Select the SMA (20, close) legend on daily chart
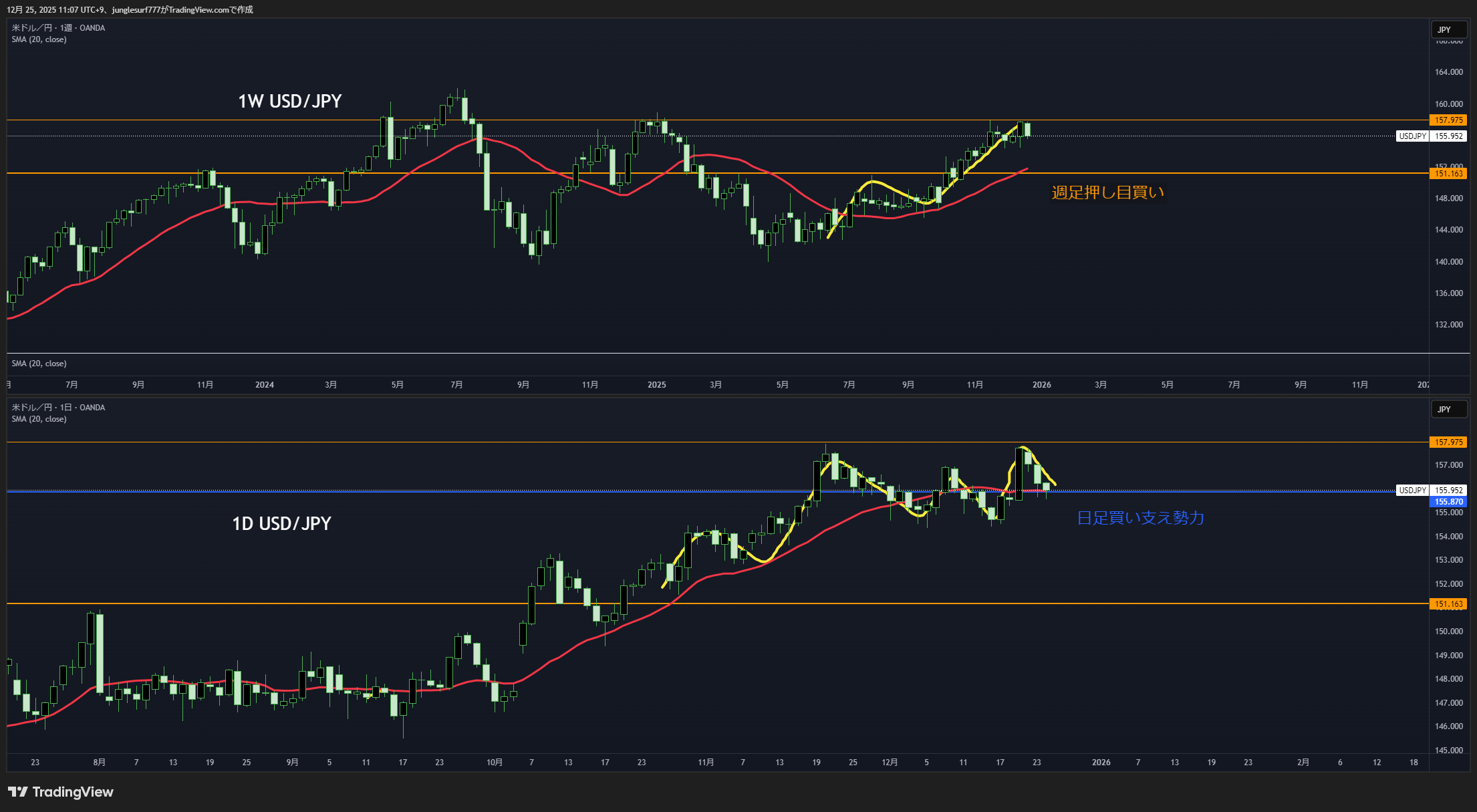 click(39, 419)
